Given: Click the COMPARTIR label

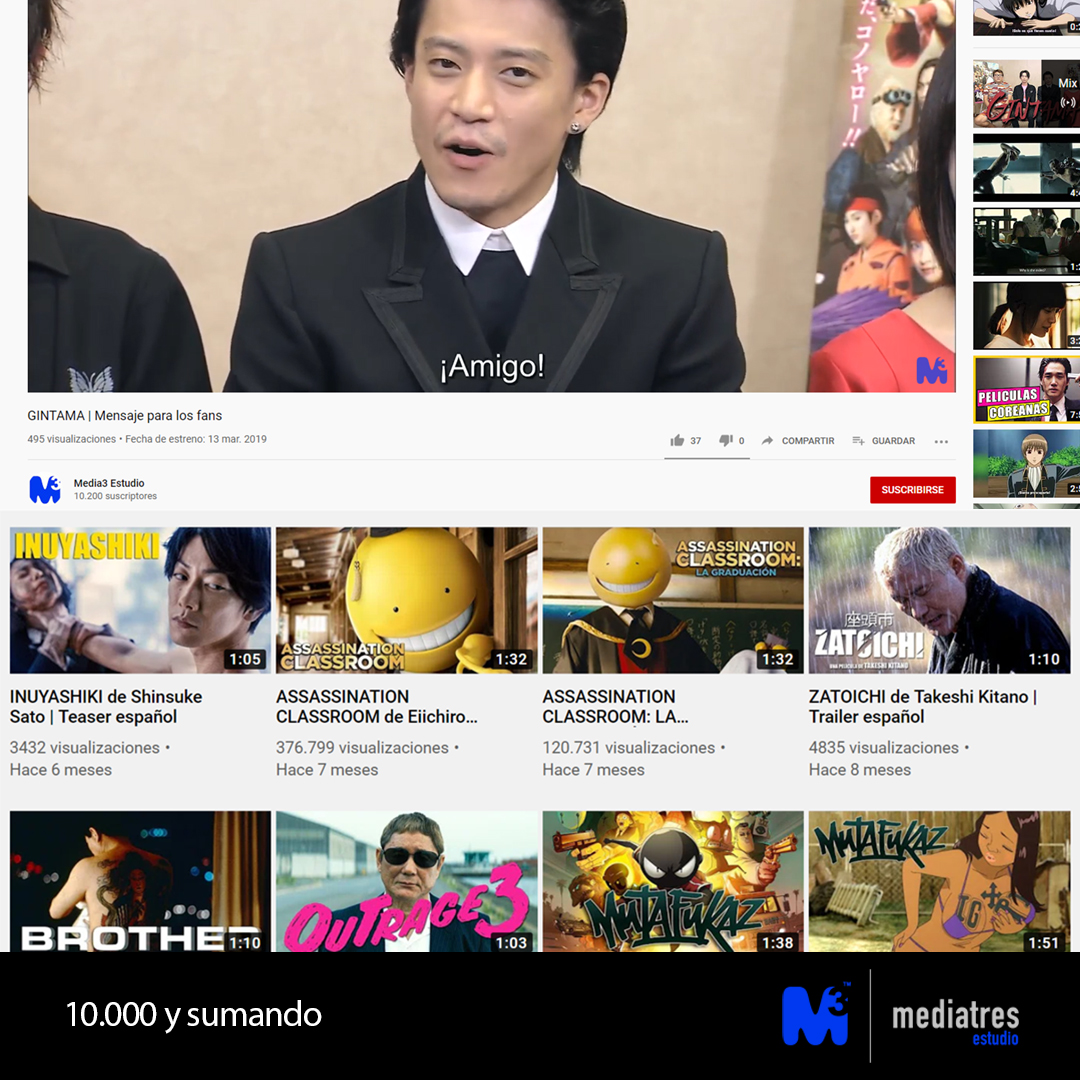Looking at the screenshot, I should click(x=808, y=441).
